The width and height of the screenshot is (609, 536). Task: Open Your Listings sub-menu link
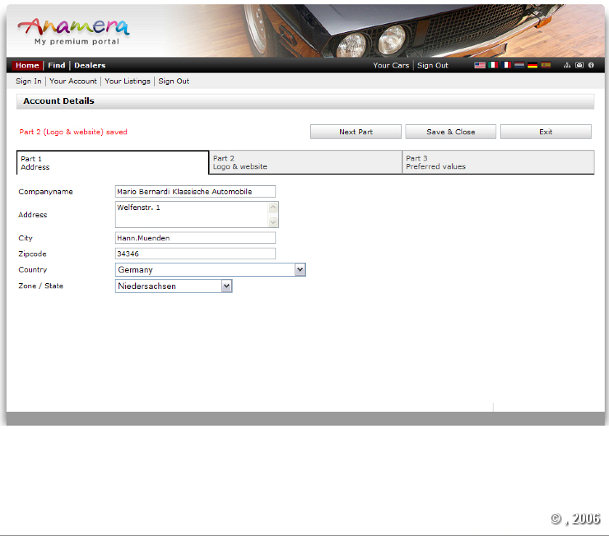click(x=127, y=81)
